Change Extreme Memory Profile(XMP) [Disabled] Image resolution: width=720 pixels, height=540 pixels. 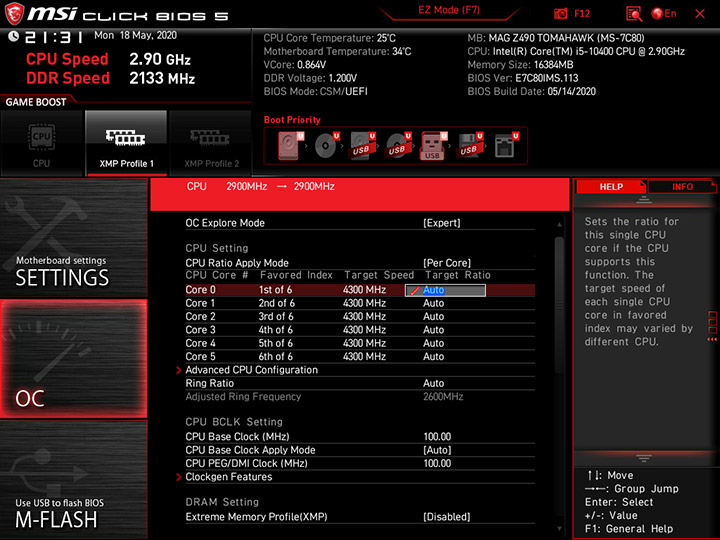click(447, 517)
